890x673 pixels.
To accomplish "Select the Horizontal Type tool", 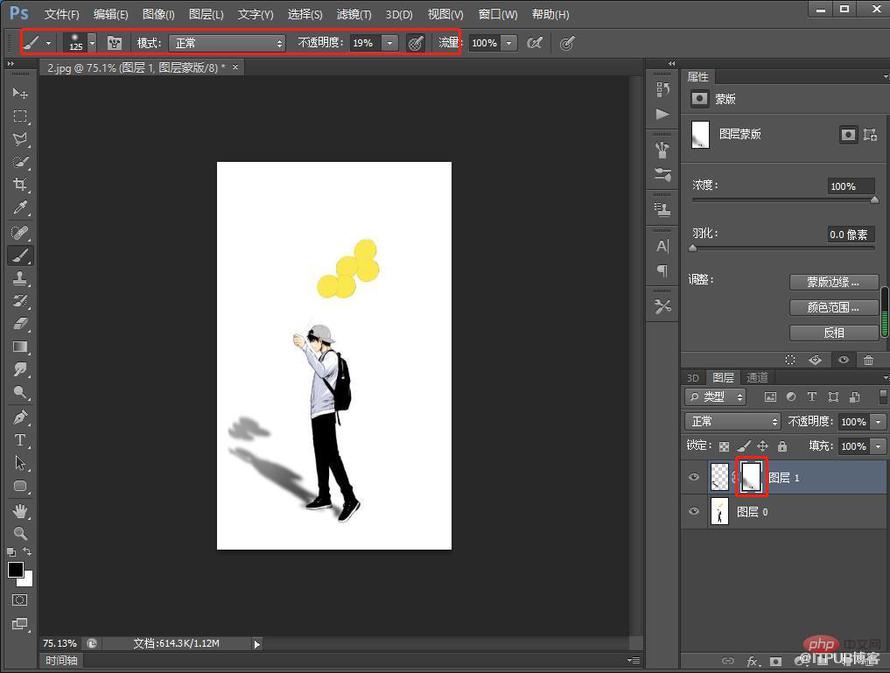I will [20, 440].
